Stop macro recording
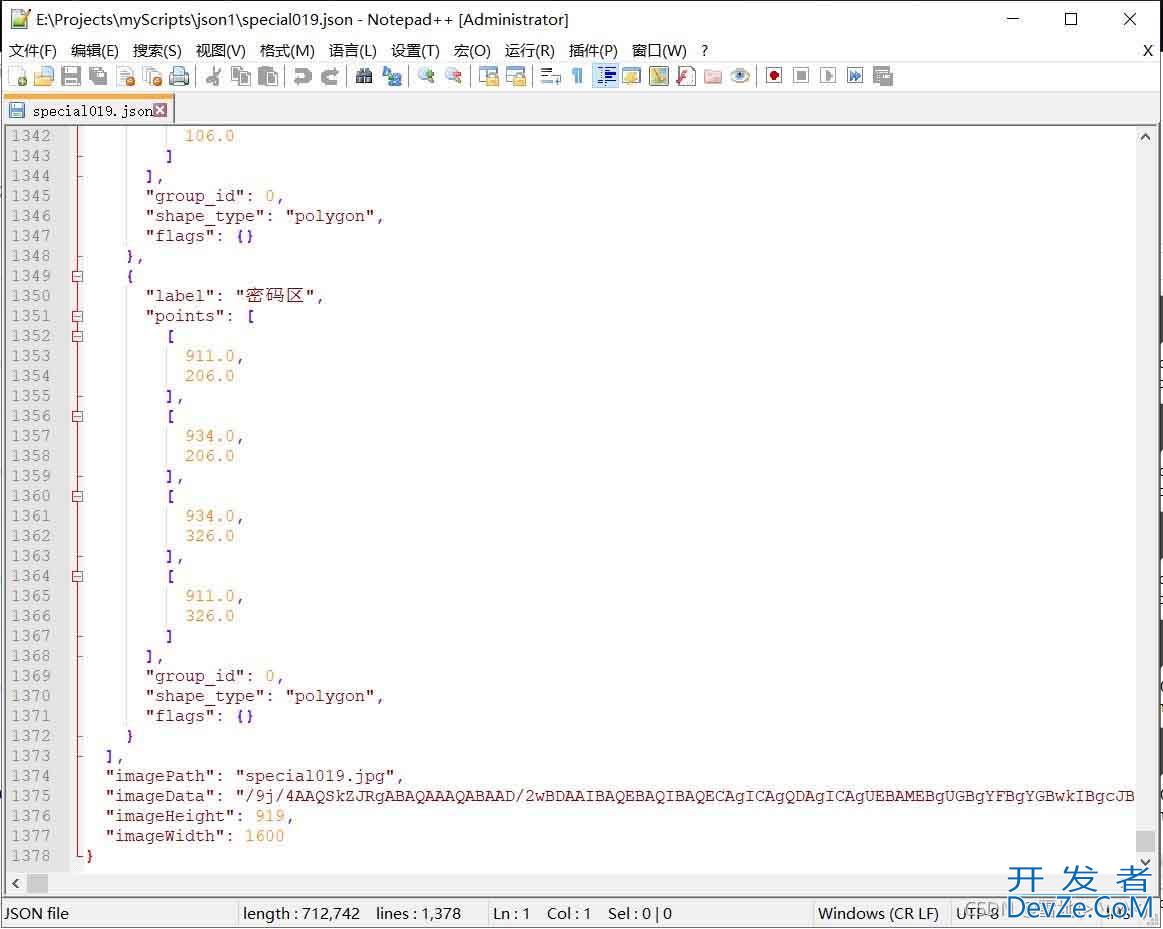The image size is (1163, 929). pos(801,76)
